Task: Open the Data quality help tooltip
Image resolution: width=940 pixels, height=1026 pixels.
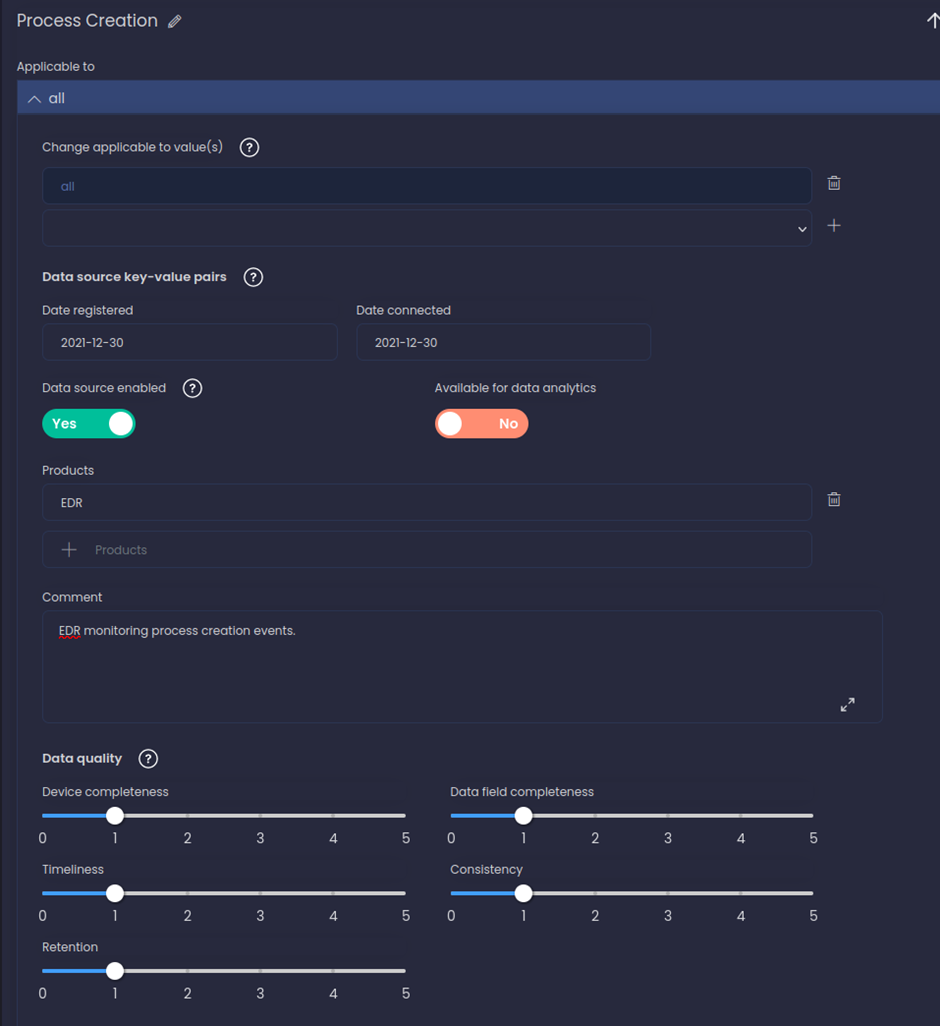Action: [147, 758]
